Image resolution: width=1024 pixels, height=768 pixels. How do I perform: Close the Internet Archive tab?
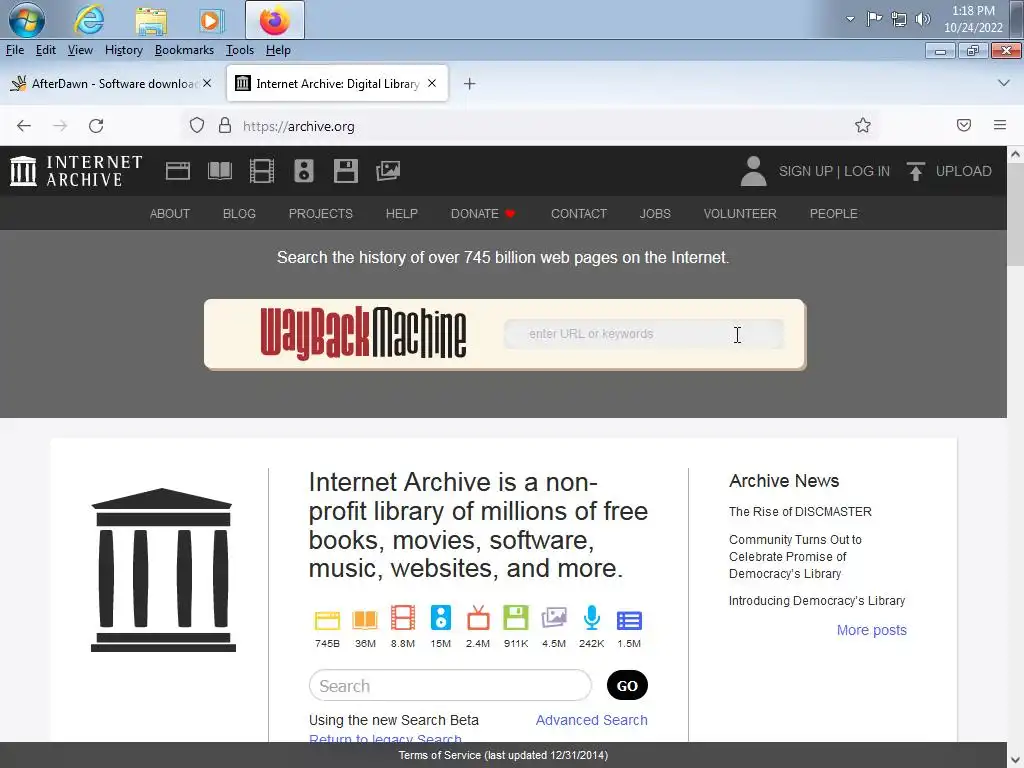point(432,83)
